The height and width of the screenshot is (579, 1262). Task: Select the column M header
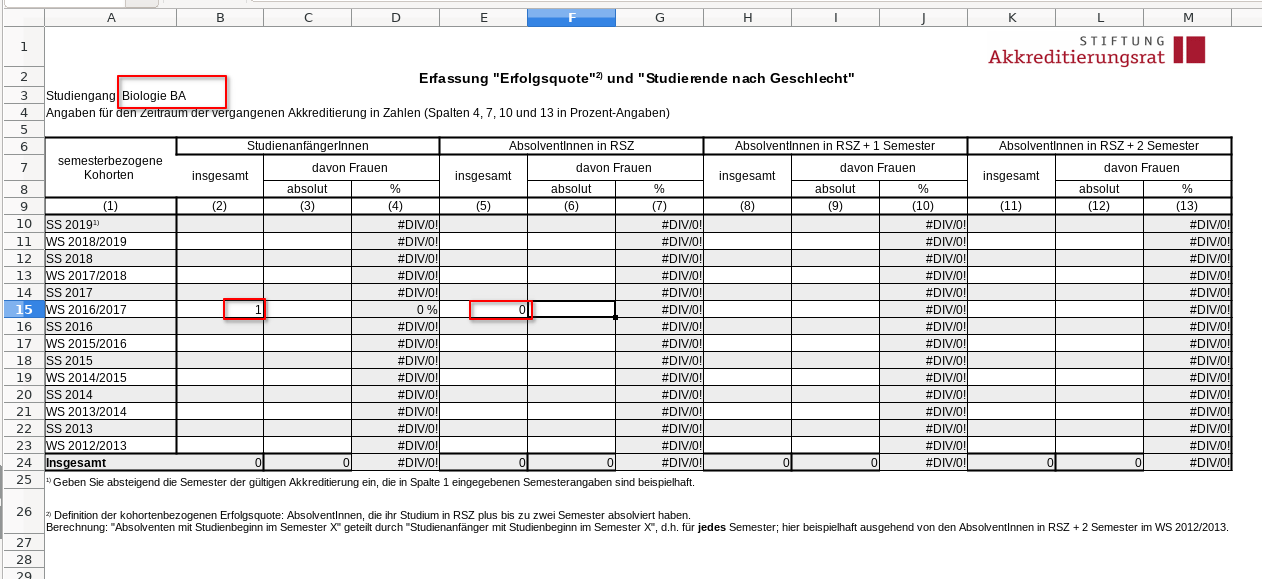pos(1187,18)
